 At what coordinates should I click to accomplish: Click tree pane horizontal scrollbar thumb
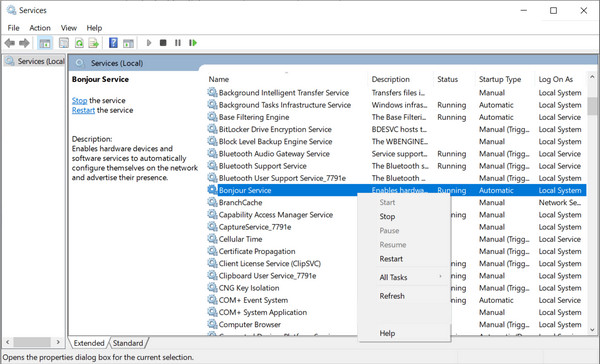click(x=32, y=342)
